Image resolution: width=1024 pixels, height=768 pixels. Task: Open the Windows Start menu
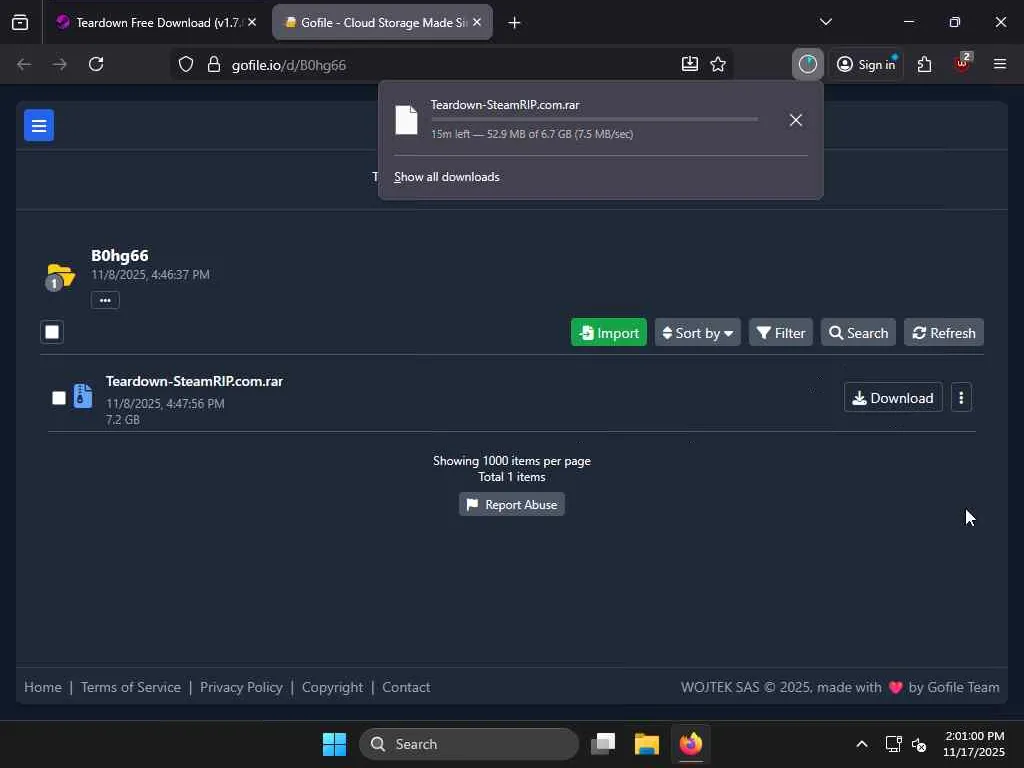coord(334,744)
